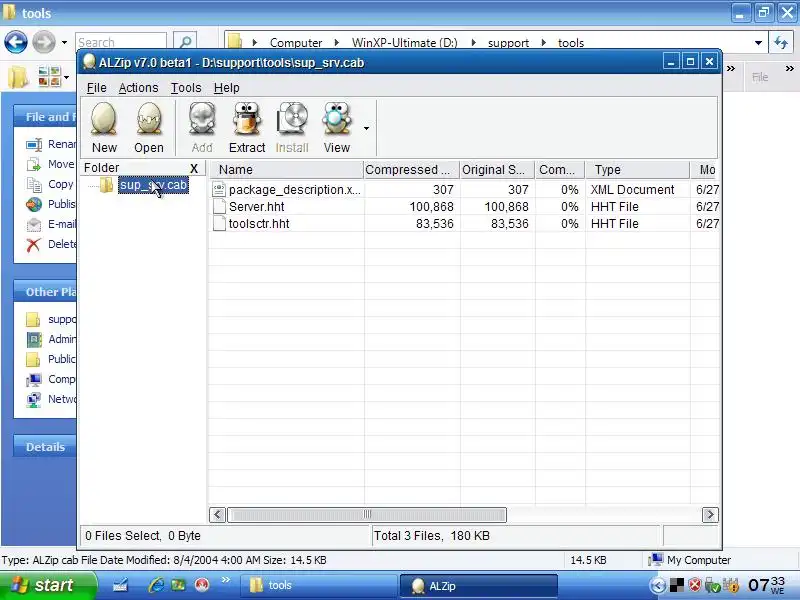Click Computer in the address breadcrumb
This screenshot has width=800, height=600.
click(x=296, y=43)
